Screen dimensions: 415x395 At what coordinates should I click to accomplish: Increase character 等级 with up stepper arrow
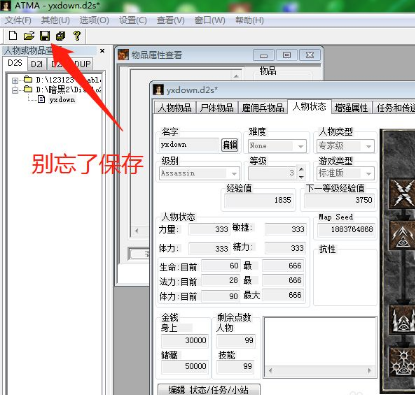(301, 170)
